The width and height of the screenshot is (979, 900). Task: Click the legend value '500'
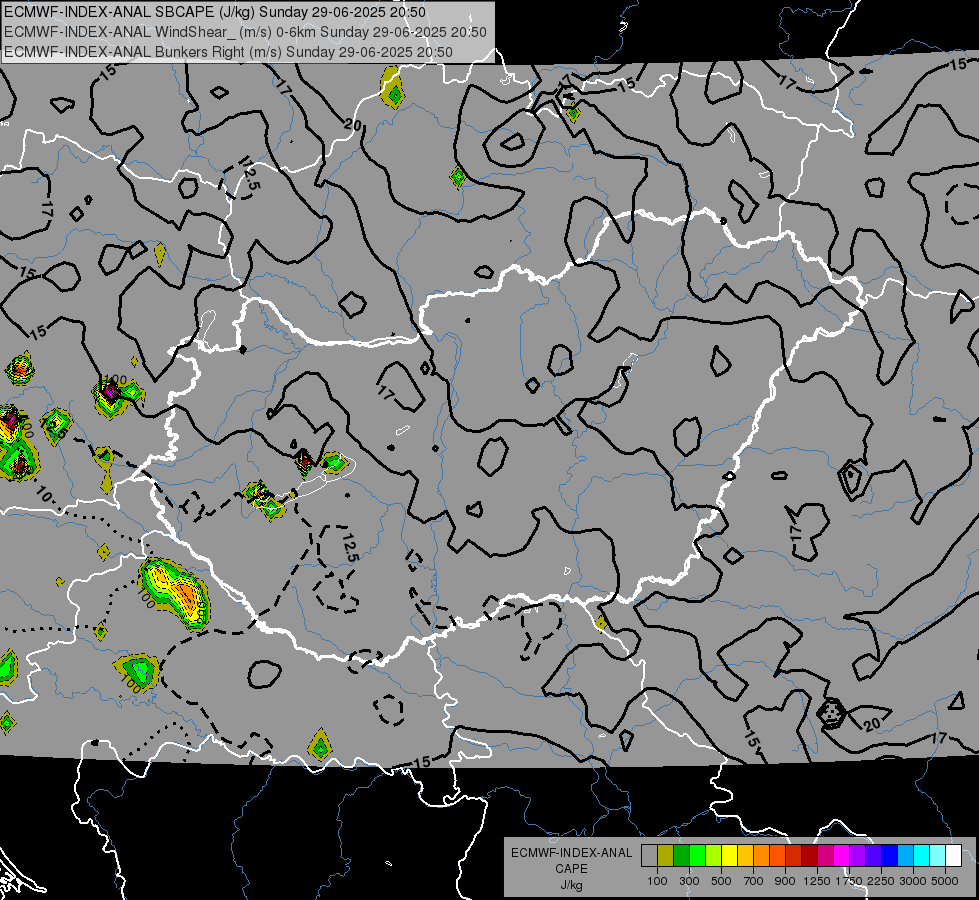pos(721,881)
